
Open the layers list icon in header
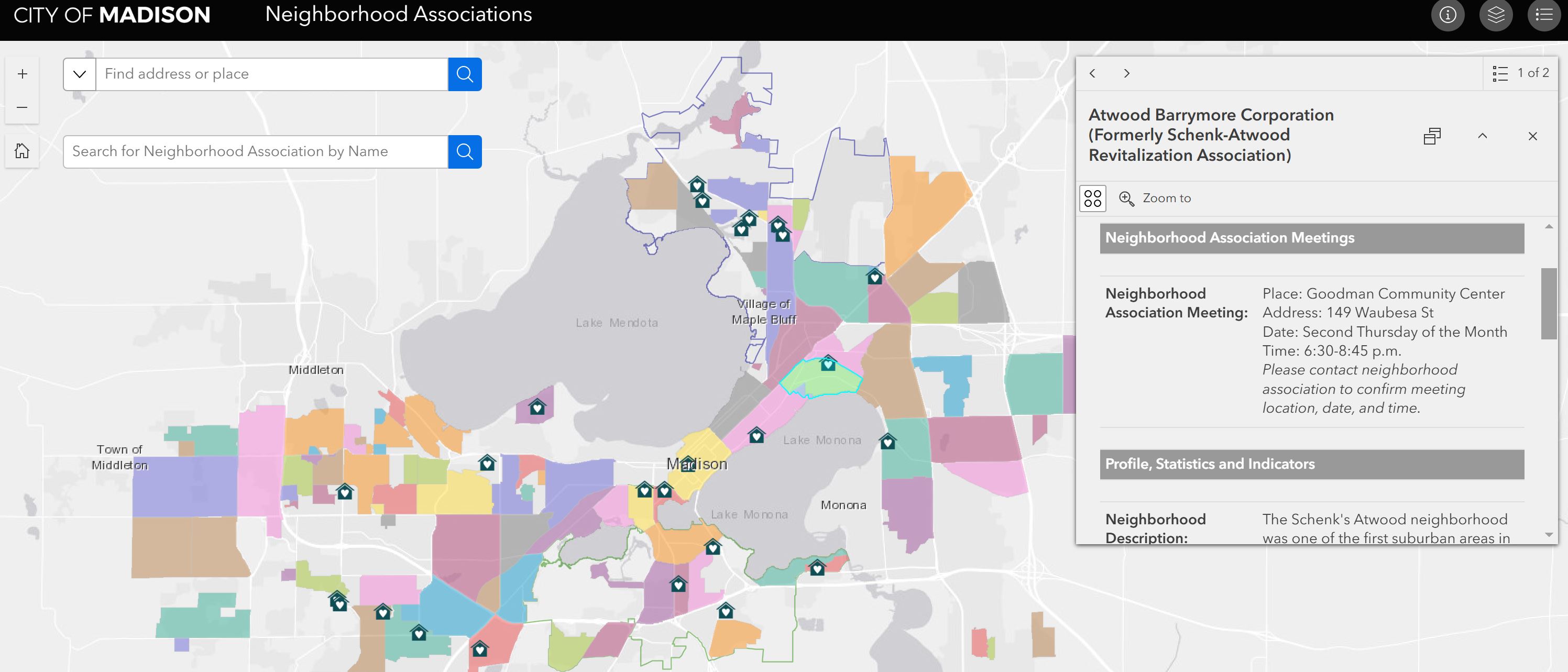coord(1496,15)
